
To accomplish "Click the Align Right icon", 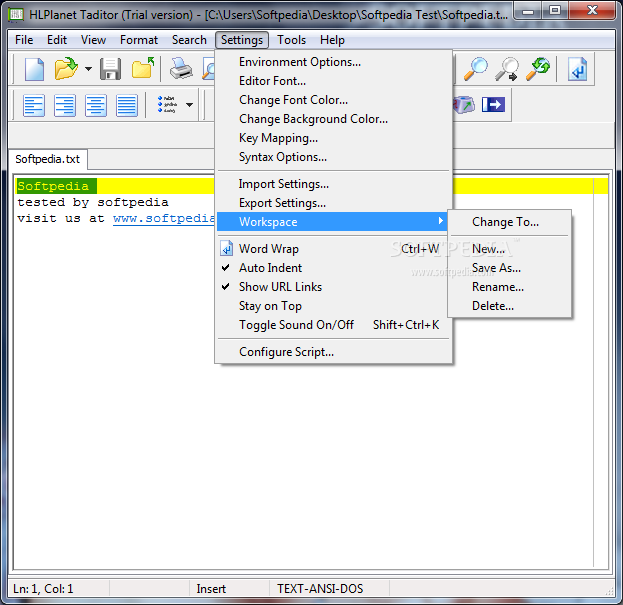I will 65,105.
